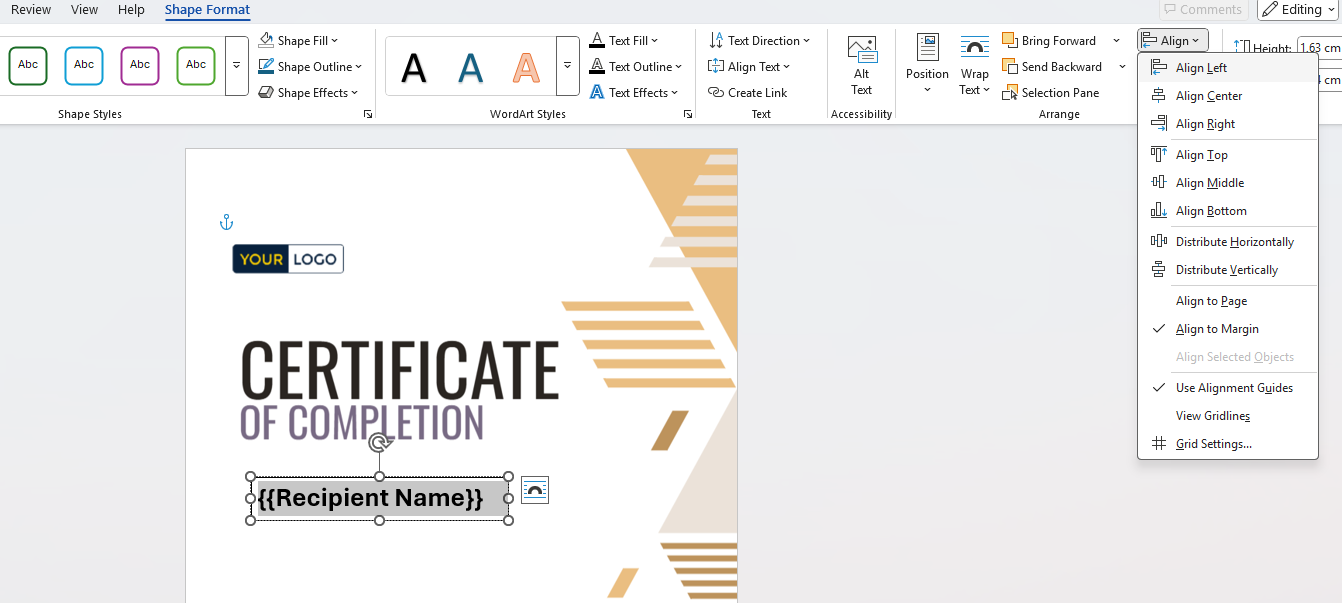
Task: Click the Selection Pane button
Action: click(1051, 93)
